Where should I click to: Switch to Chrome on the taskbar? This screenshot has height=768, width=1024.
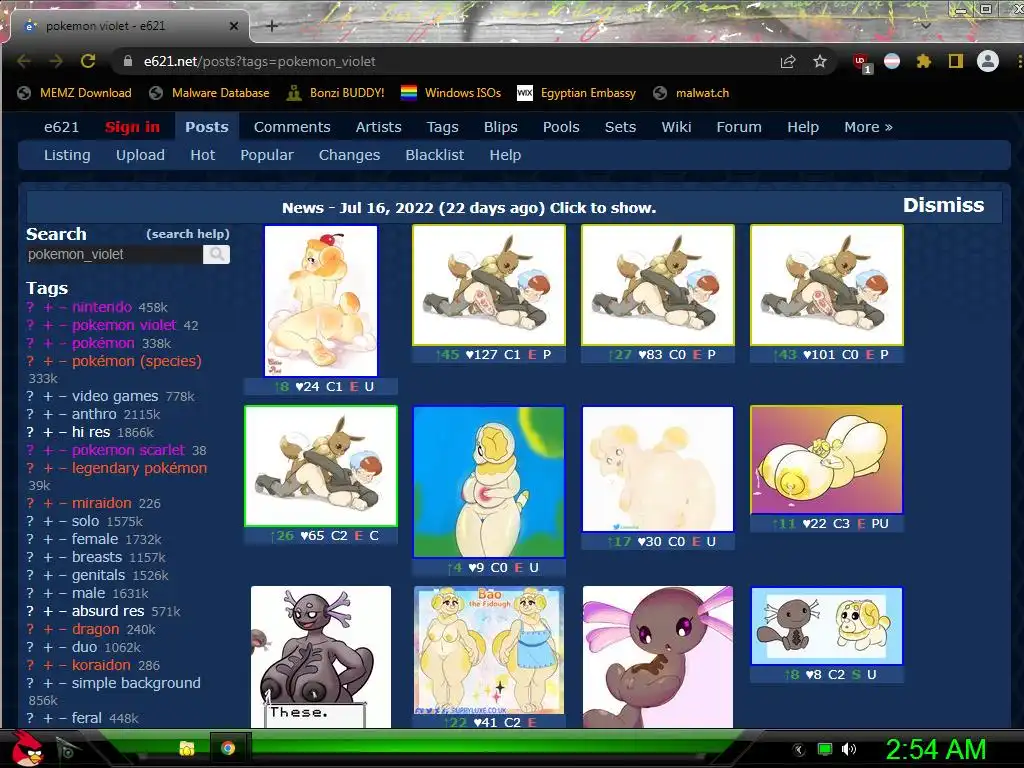point(227,748)
